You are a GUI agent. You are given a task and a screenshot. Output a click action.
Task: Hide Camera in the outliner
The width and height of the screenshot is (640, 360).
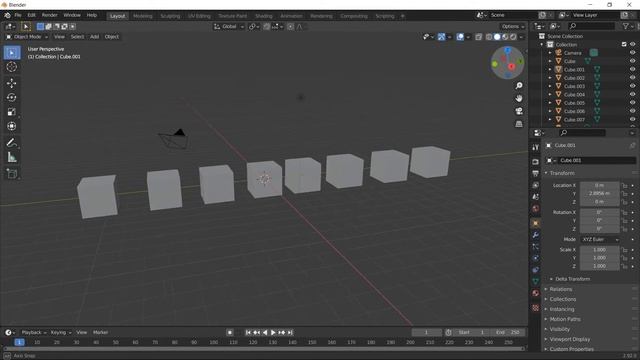tap(632, 53)
